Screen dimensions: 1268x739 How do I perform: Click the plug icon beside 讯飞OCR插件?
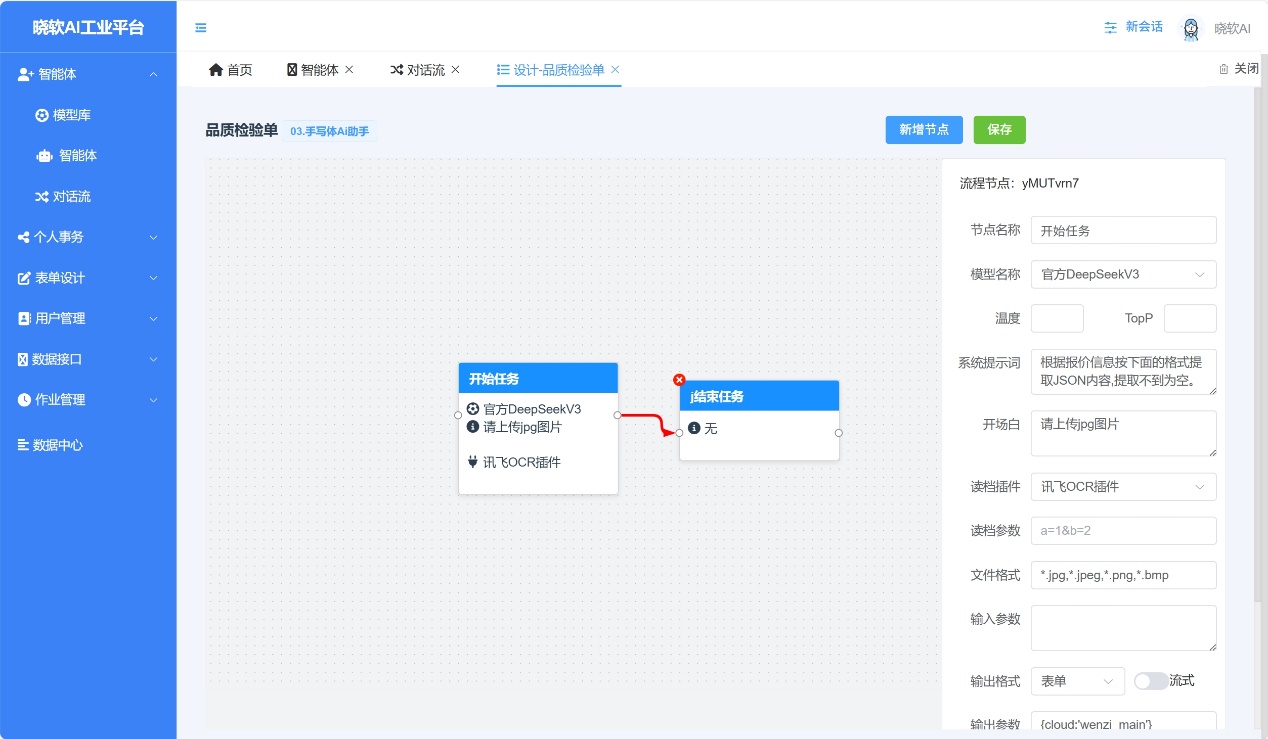tap(473, 462)
